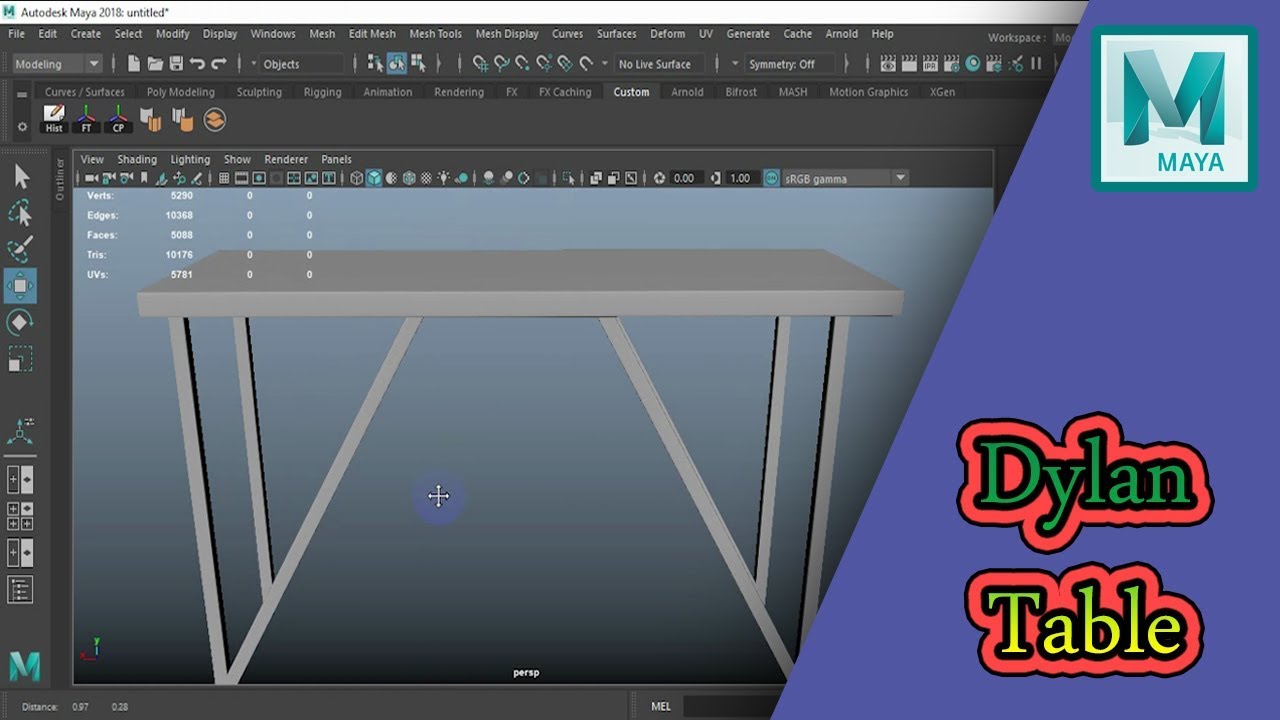Open the viewport Renderer menu
This screenshot has height=720, width=1280.
(x=286, y=159)
